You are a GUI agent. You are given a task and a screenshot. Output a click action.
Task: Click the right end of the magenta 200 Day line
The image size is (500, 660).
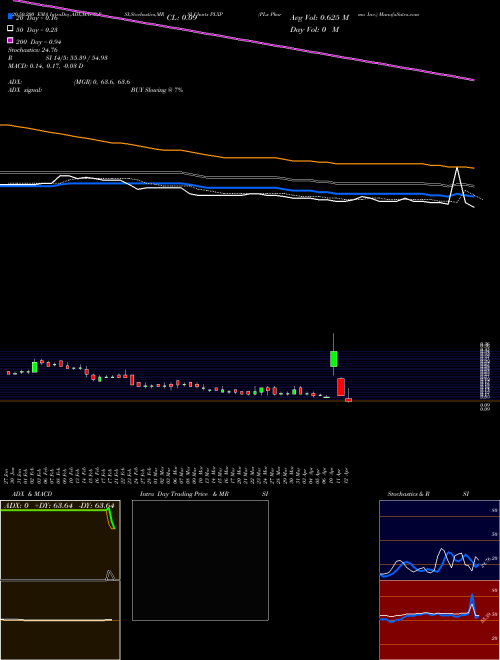pyautogui.click(x=473, y=79)
